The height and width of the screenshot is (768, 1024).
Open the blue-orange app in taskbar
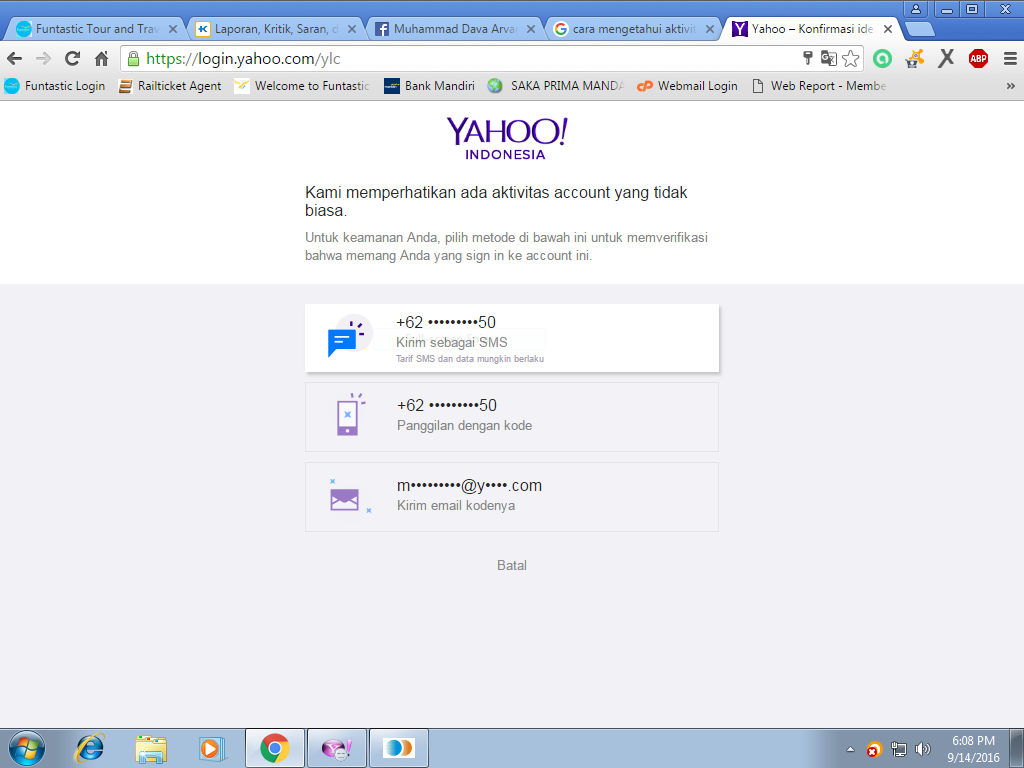(399, 748)
